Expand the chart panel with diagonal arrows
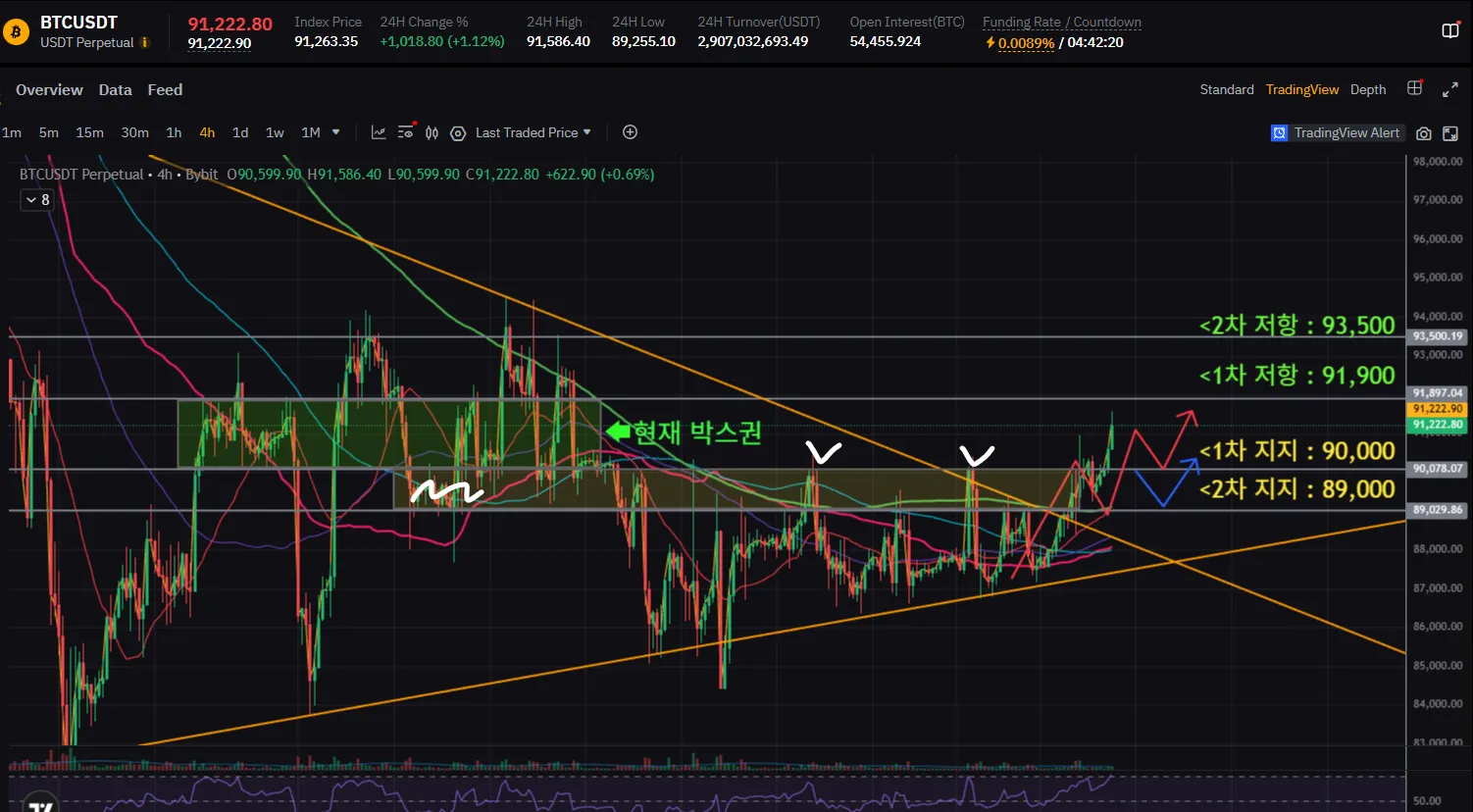 click(x=1450, y=89)
